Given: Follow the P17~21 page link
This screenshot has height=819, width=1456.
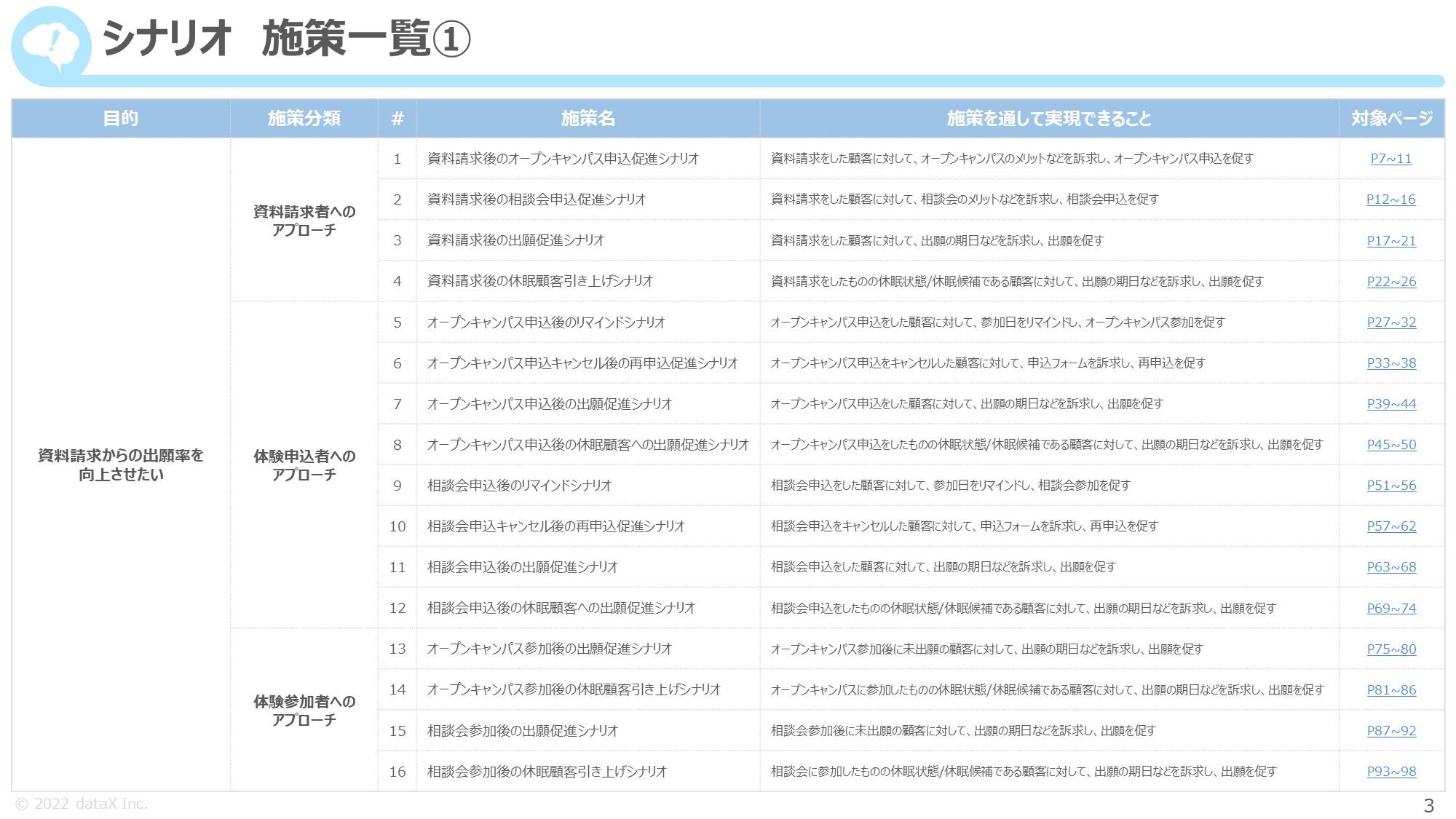Looking at the screenshot, I should 1391,240.
